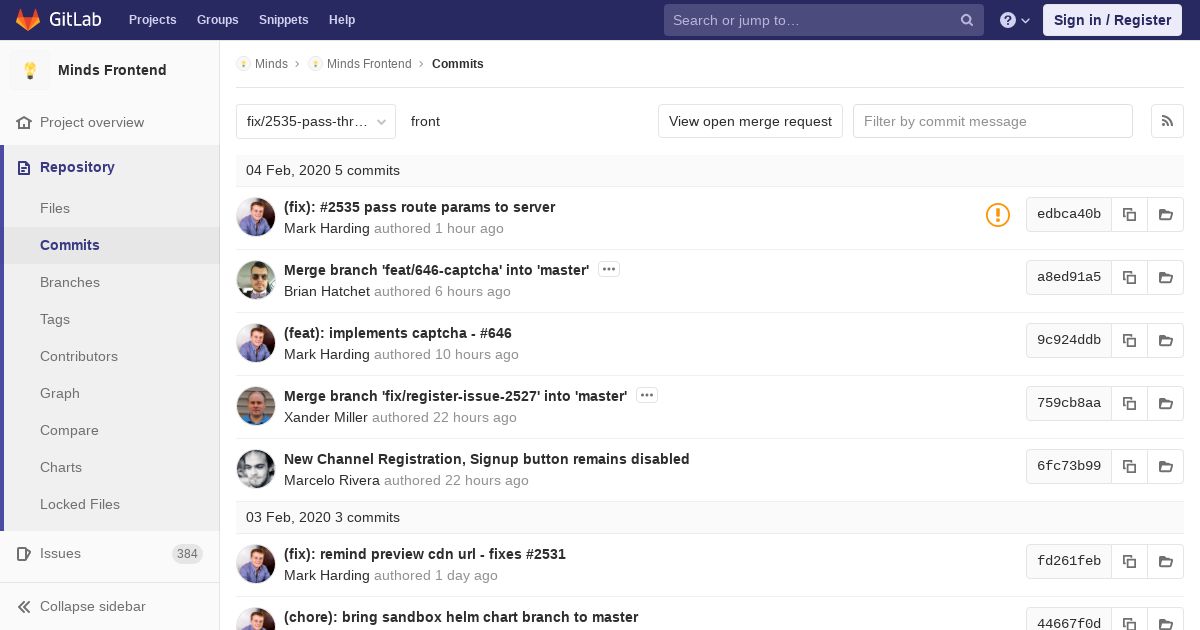Click the search magnifier icon
The width and height of the screenshot is (1200, 630).
click(966, 20)
